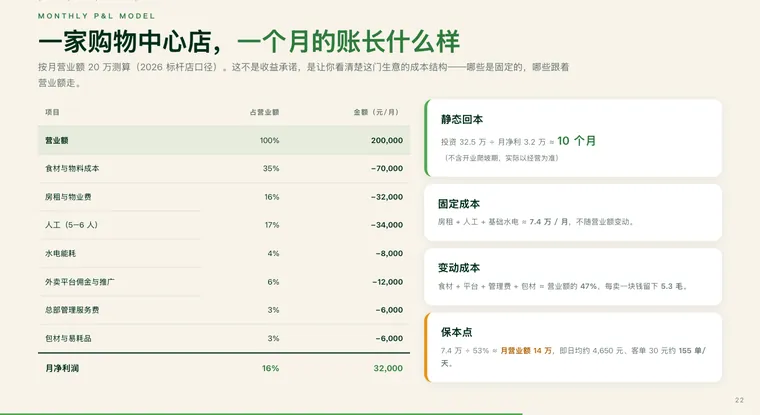Select the '外卖平台佣金与推广' row label
Viewport: 760px width, 415px height.
pos(80,282)
